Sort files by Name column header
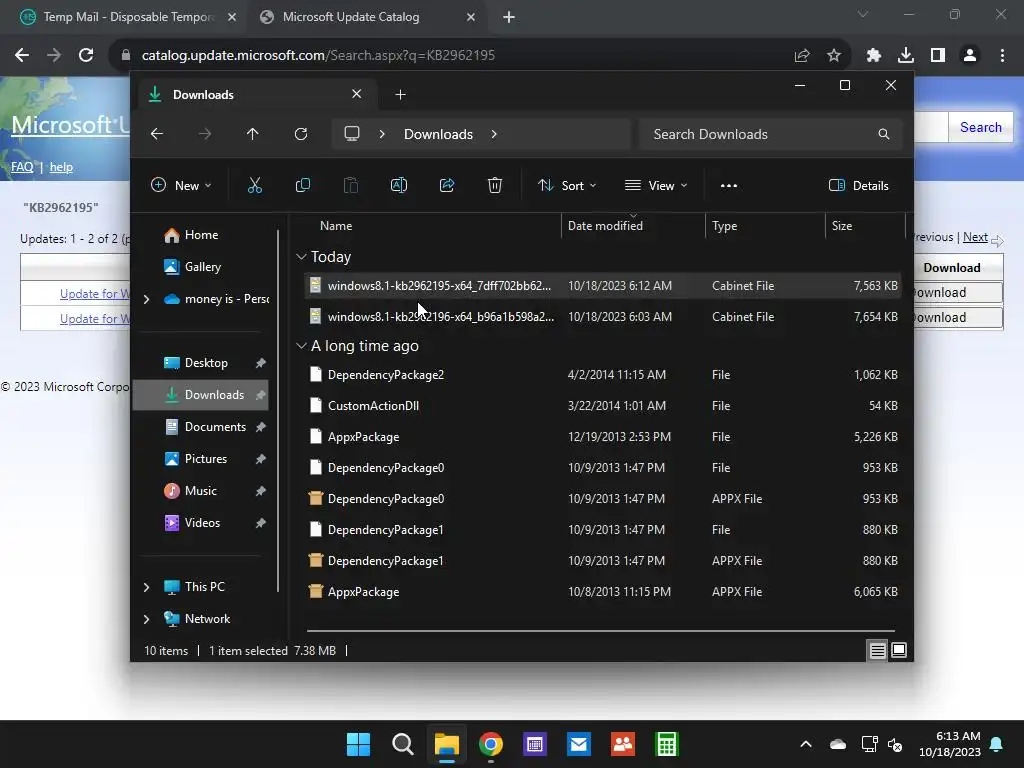The image size is (1024, 768). [432, 225]
